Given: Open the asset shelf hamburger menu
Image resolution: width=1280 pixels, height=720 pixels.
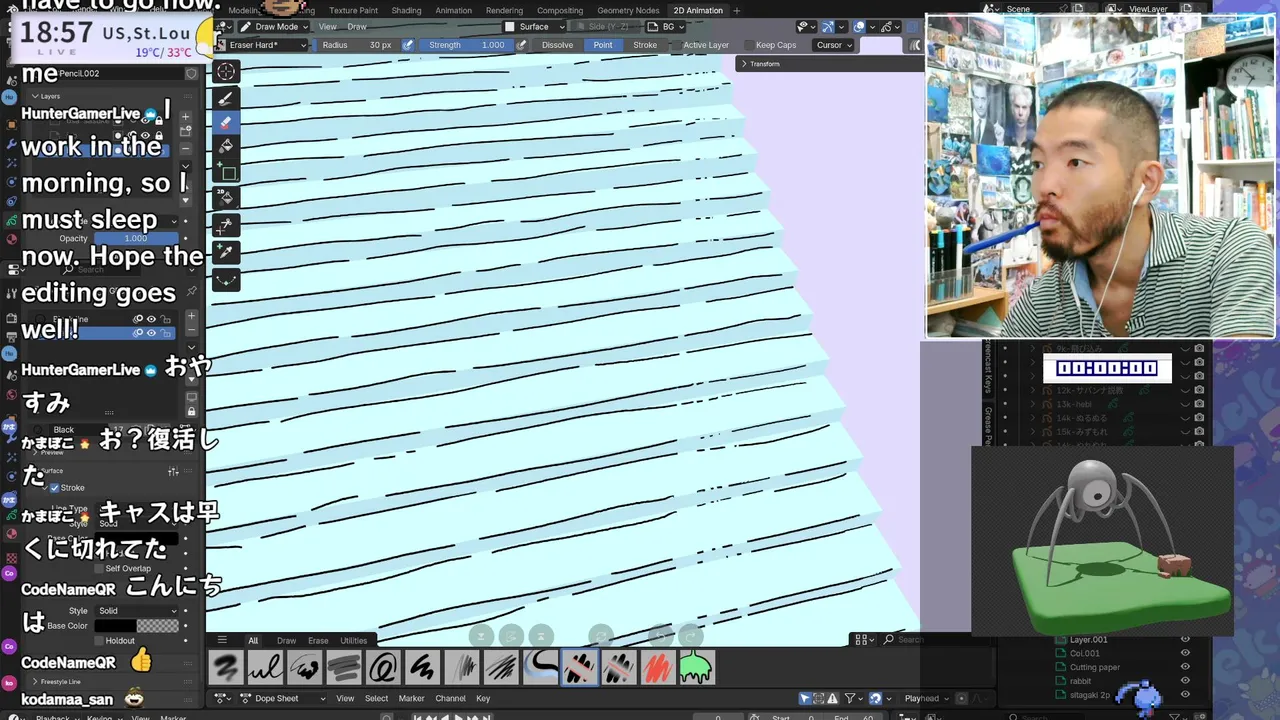Looking at the screenshot, I should tap(222, 640).
